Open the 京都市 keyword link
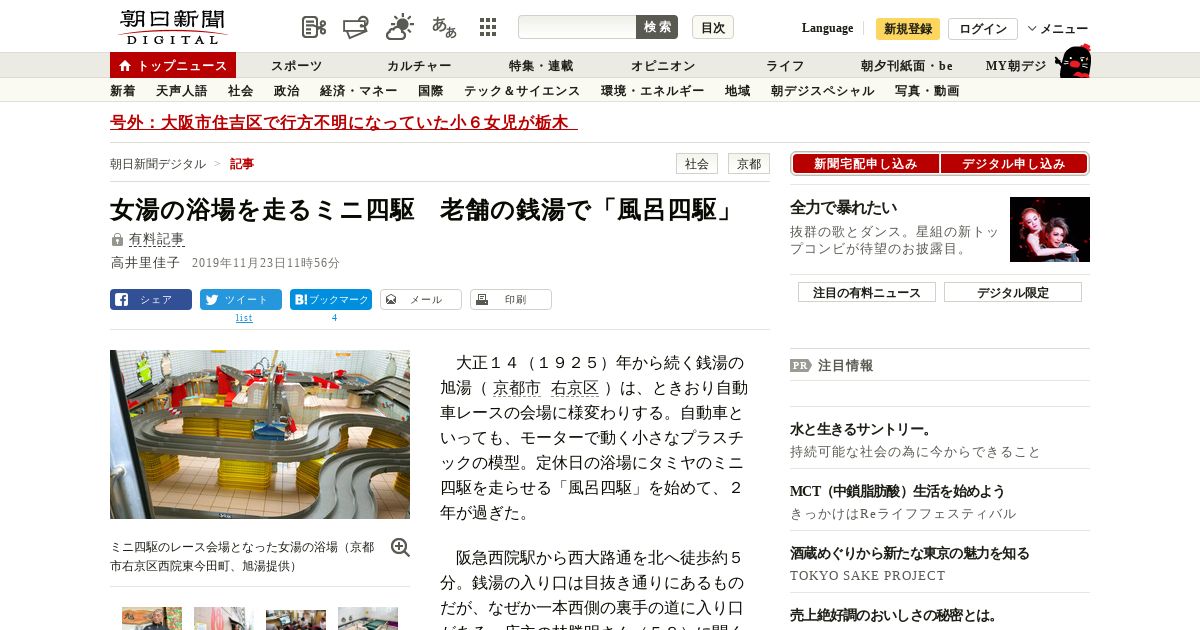1200x630 pixels. tap(516, 388)
